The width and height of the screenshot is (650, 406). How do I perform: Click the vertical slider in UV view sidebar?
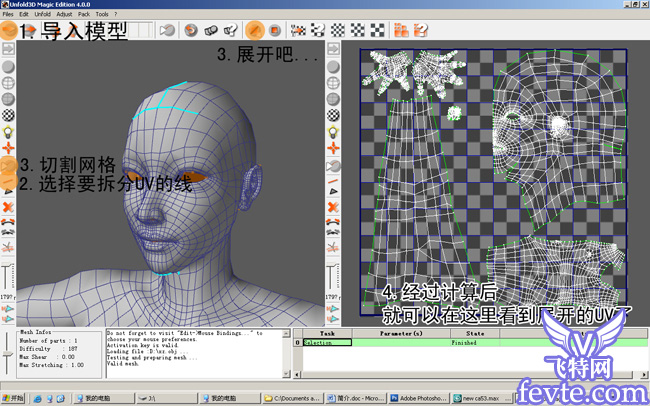tap(333, 276)
